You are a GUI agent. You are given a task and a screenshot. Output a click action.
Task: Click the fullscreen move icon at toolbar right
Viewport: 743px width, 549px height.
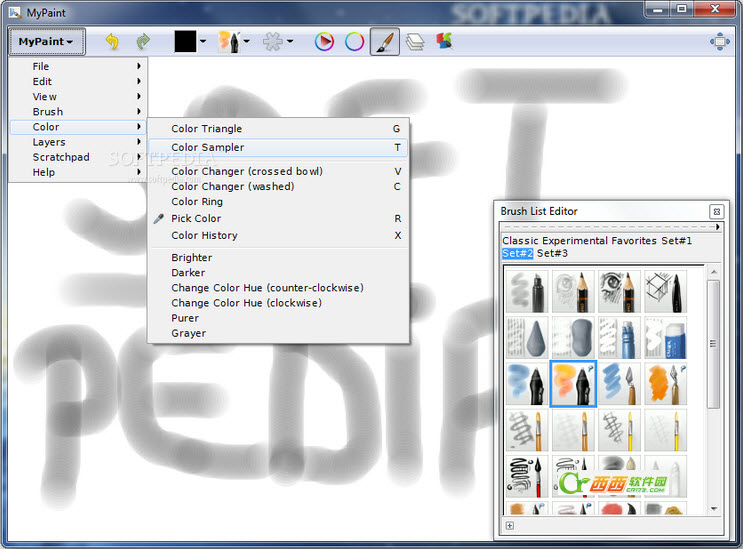[720, 42]
